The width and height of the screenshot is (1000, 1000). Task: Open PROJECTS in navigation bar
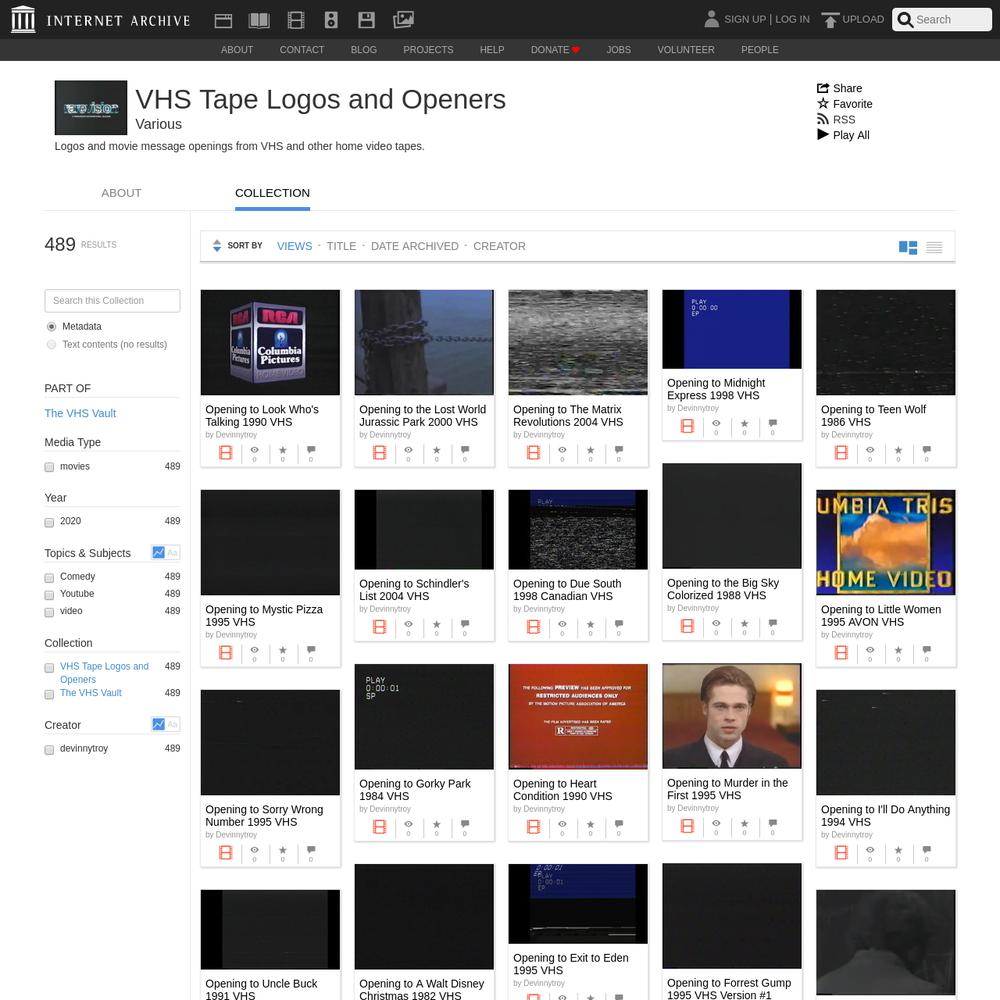click(428, 50)
